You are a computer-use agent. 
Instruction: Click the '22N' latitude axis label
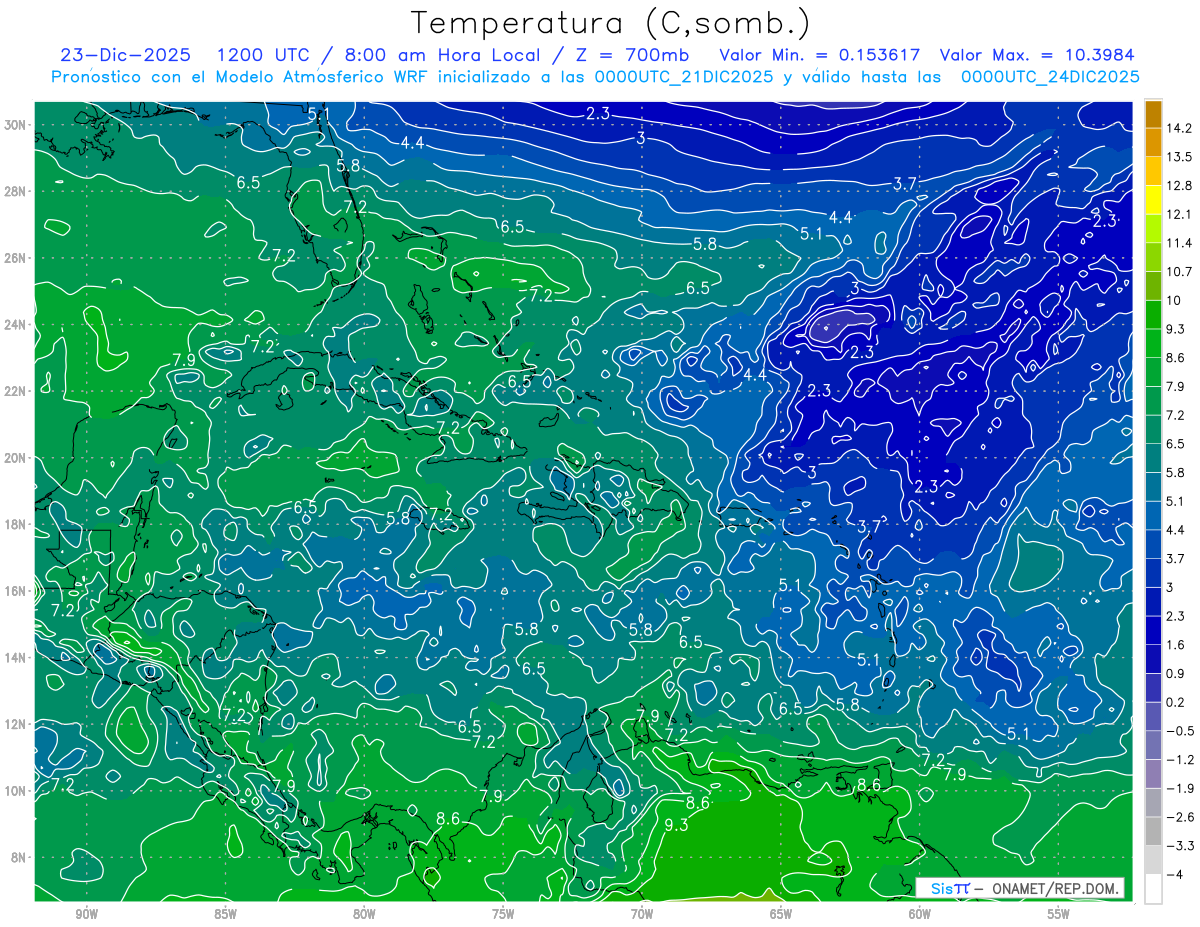(x=16, y=391)
